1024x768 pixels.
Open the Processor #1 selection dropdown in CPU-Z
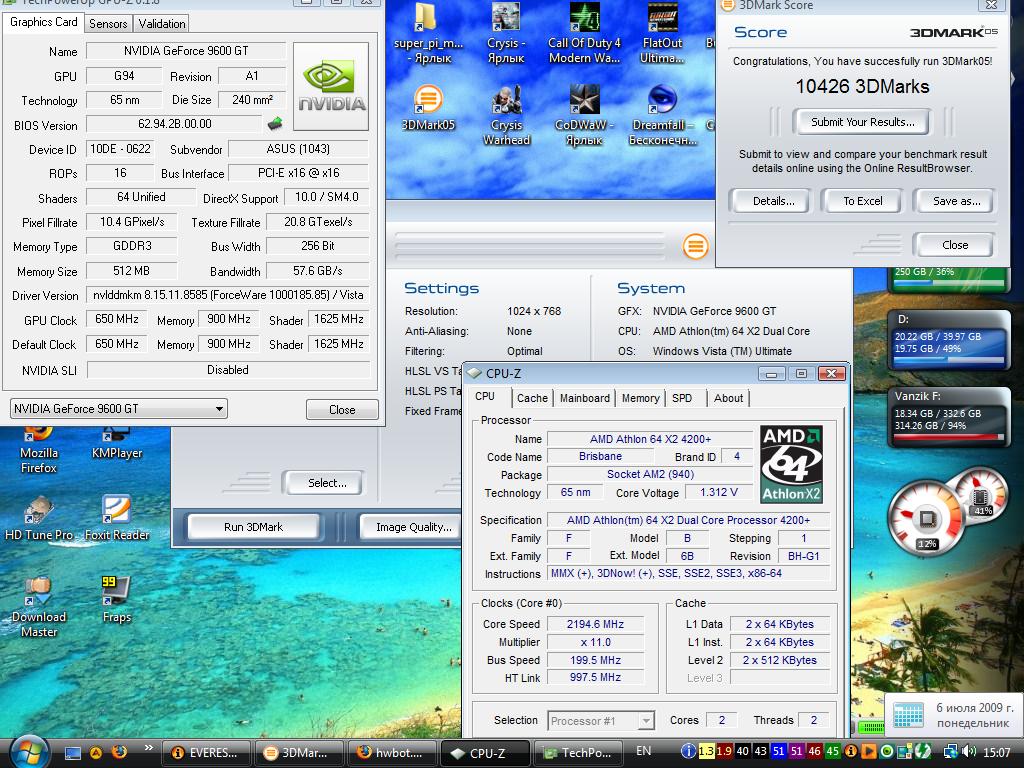click(601, 721)
